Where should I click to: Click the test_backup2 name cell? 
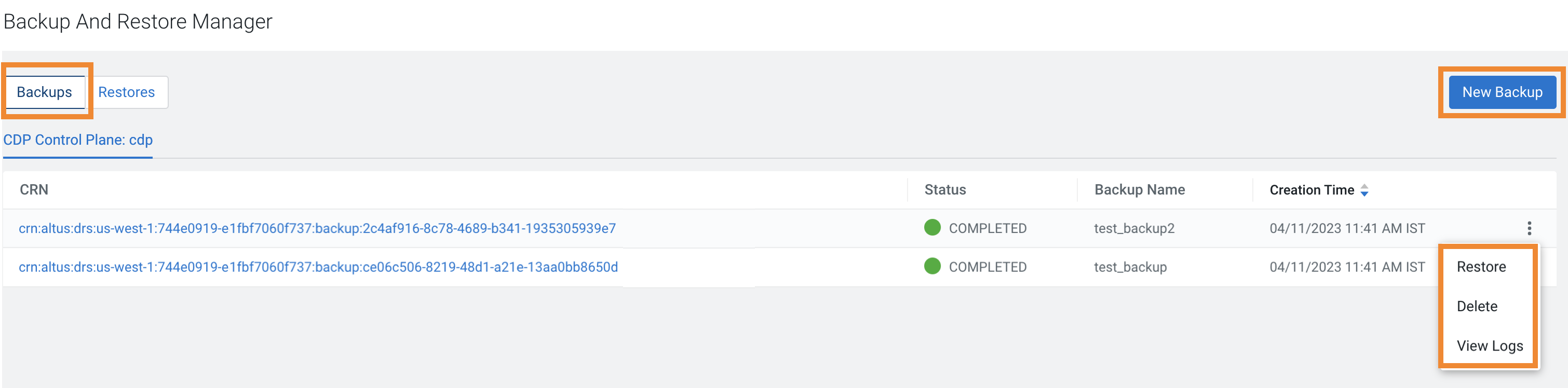pyautogui.click(x=1134, y=229)
